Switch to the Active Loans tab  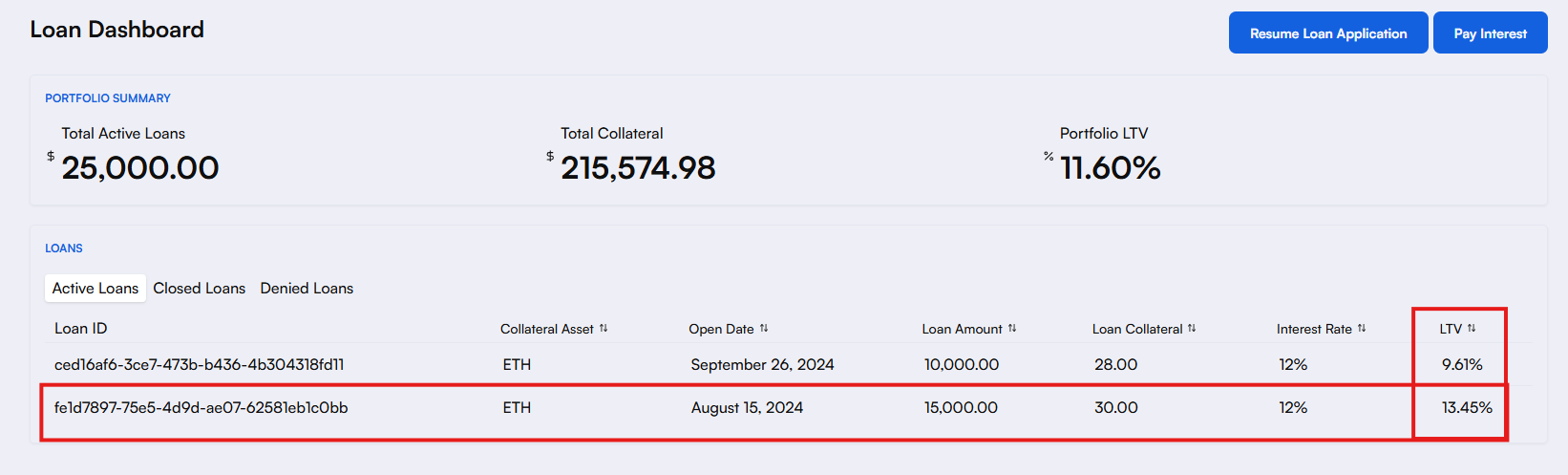(x=95, y=288)
